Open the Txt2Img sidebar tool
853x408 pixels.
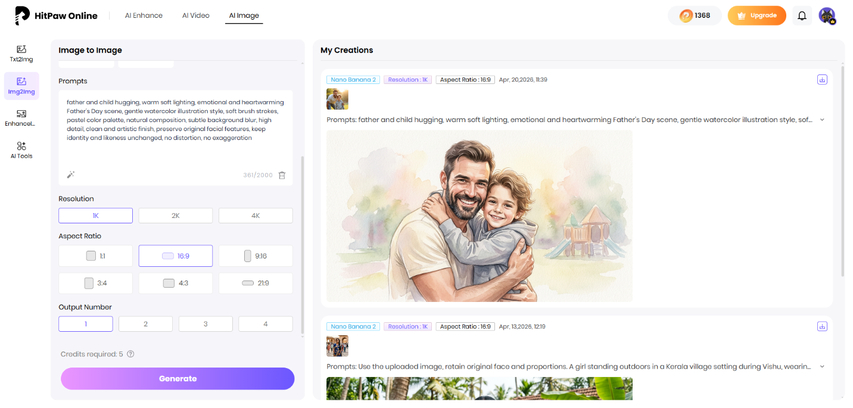[x=21, y=53]
